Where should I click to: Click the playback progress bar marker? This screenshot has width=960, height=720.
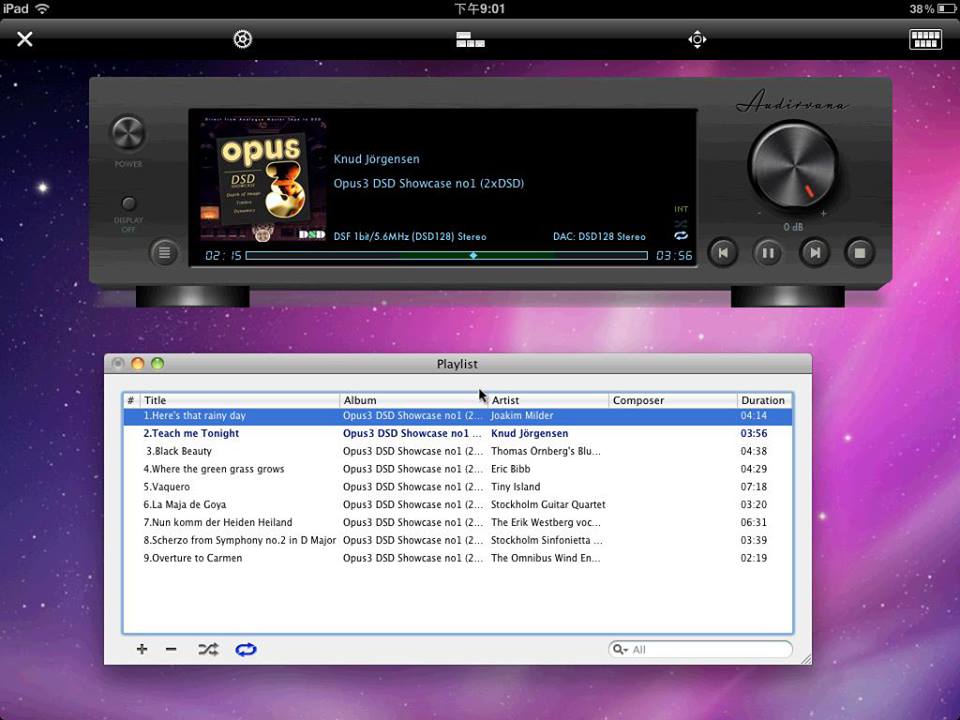click(x=473, y=255)
